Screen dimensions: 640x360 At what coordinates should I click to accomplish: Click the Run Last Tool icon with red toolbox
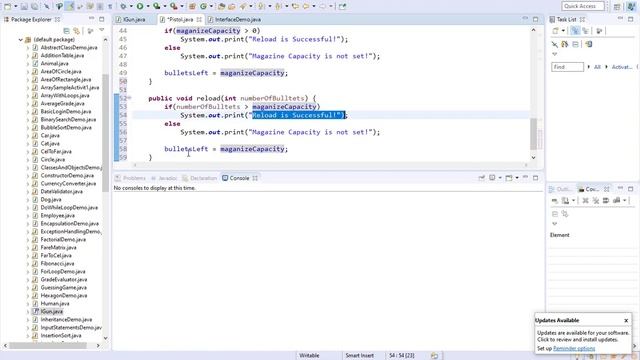(x=173, y=6)
